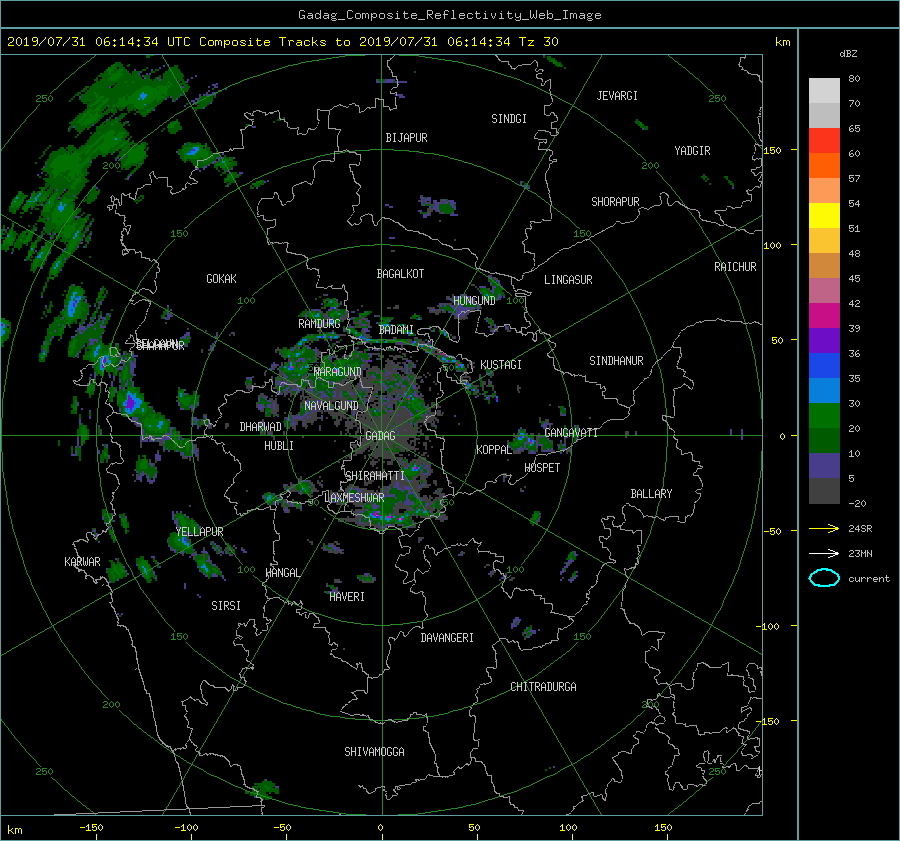
Task: Click the RAICHUR city label
Action: pyautogui.click(x=735, y=267)
